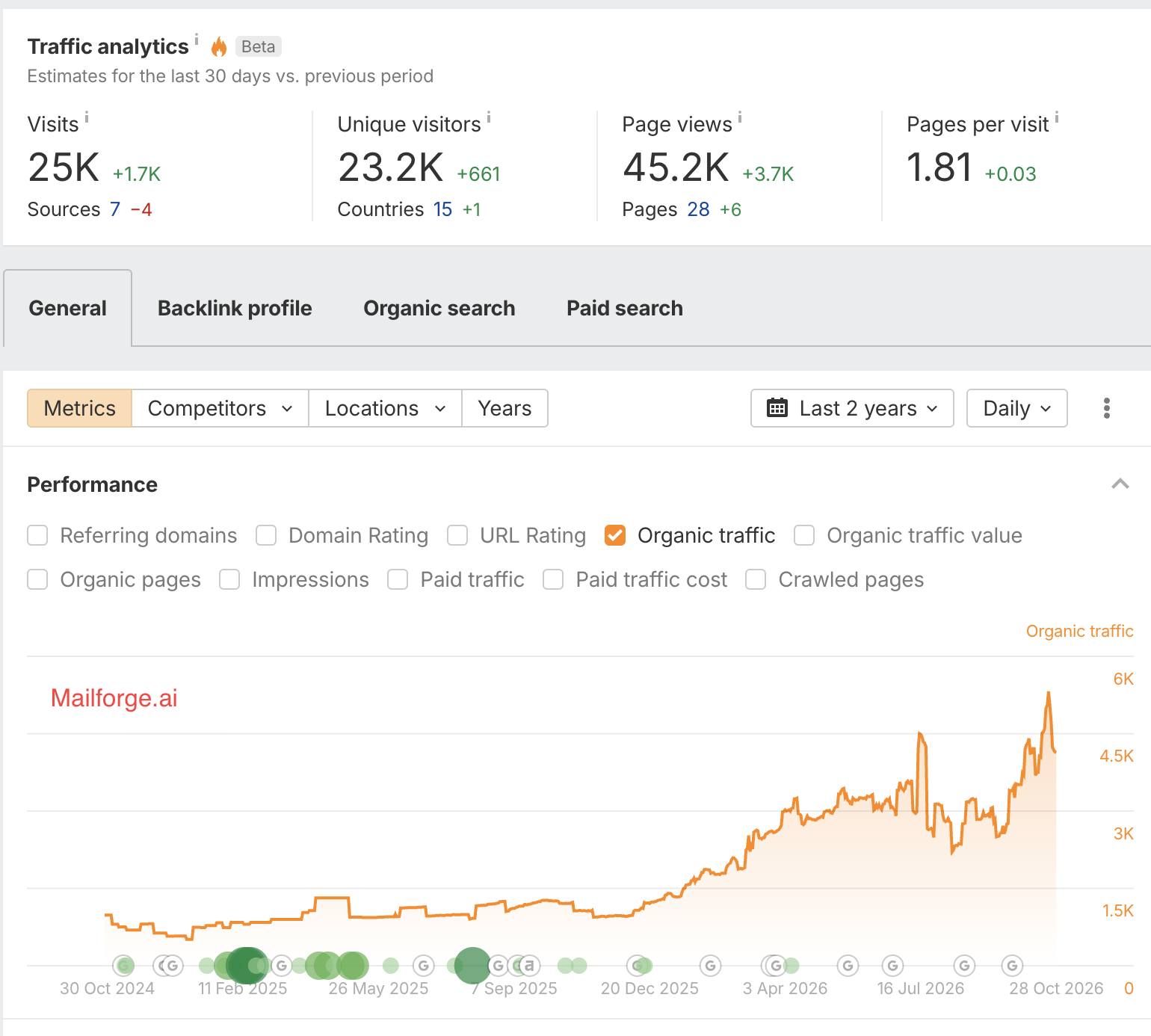Open the Sources count link showing 7
Screen dimensions: 1151x1036
click(x=115, y=209)
